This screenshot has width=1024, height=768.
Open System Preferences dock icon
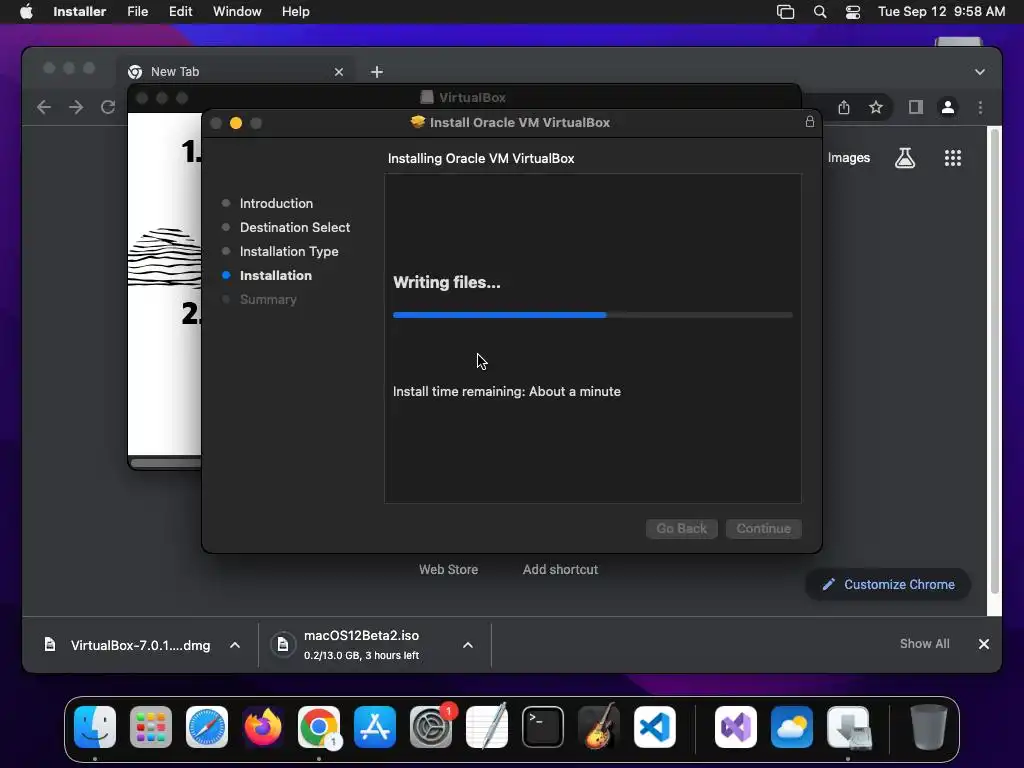431,727
